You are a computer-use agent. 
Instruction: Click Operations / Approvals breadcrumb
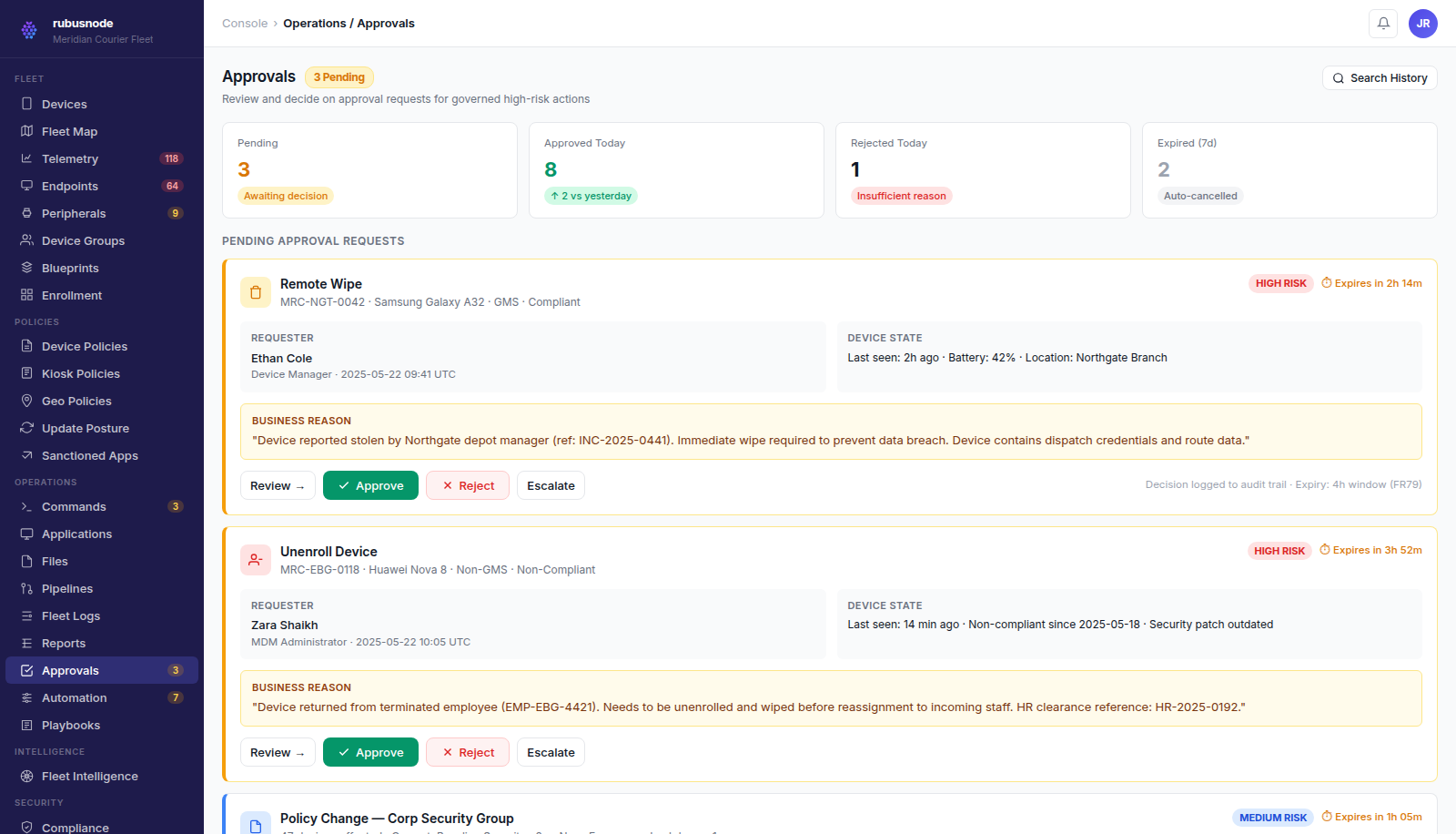[349, 24]
